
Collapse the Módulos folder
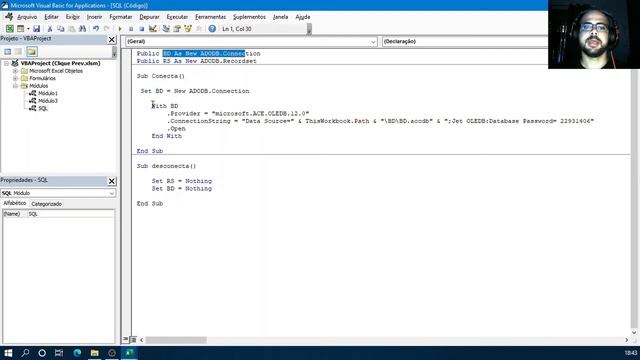15,86
